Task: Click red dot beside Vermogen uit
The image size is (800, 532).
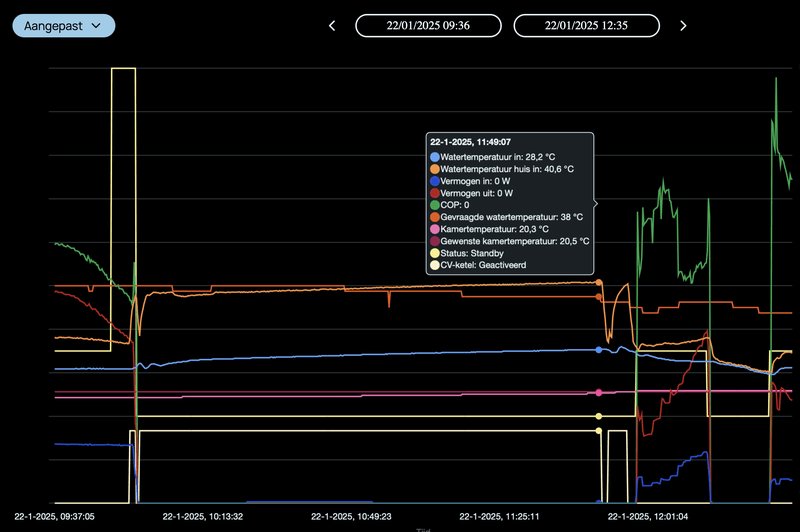Action: click(434, 193)
